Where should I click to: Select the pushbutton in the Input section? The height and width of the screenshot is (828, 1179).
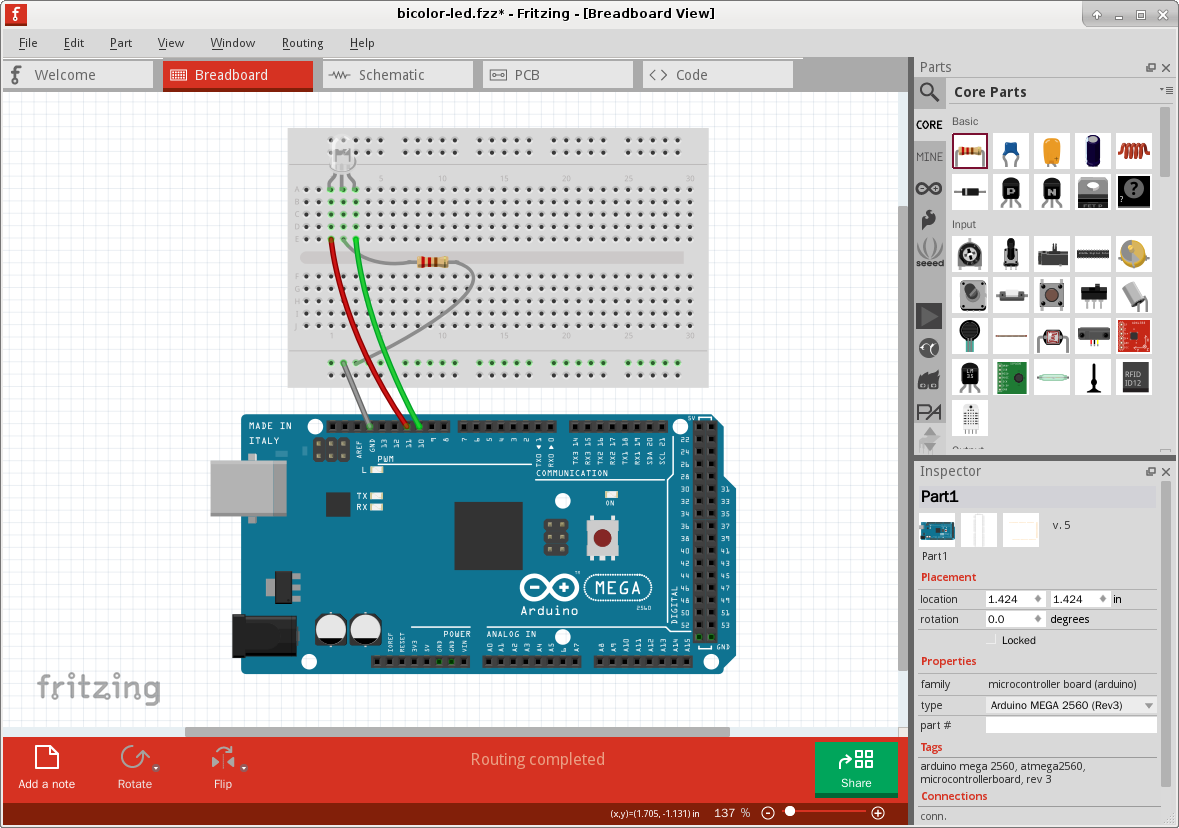point(1052,294)
